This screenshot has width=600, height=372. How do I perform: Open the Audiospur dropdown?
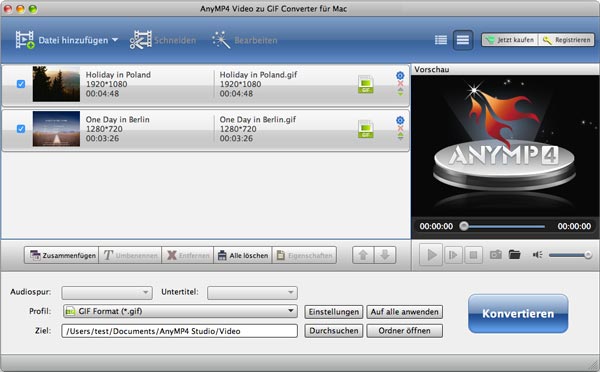pyautogui.click(x=107, y=293)
